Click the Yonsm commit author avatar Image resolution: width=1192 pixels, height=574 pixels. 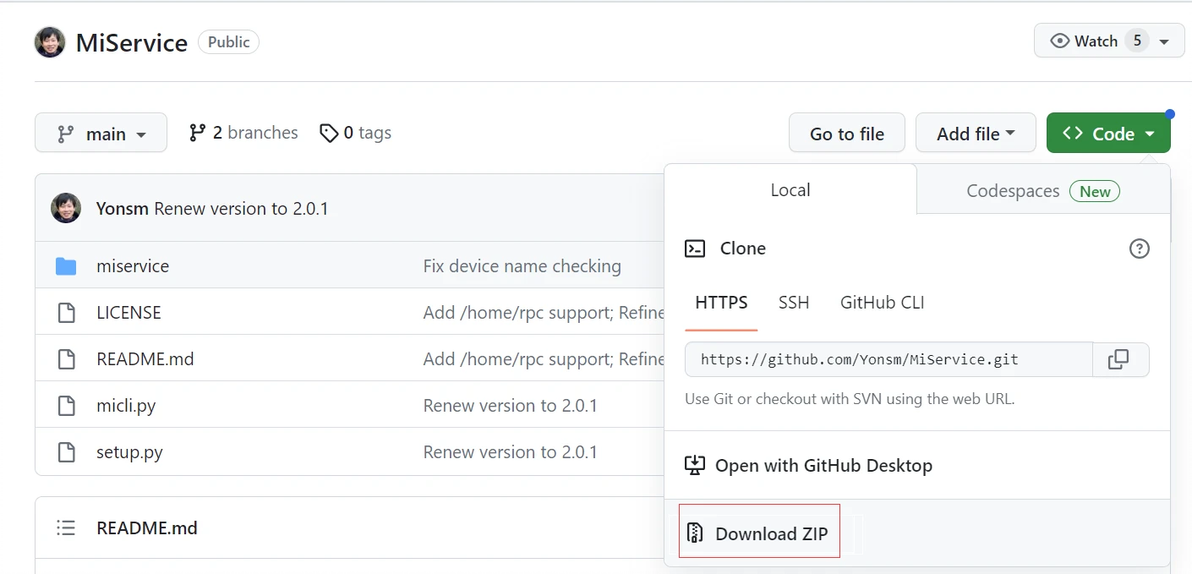tap(66, 208)
